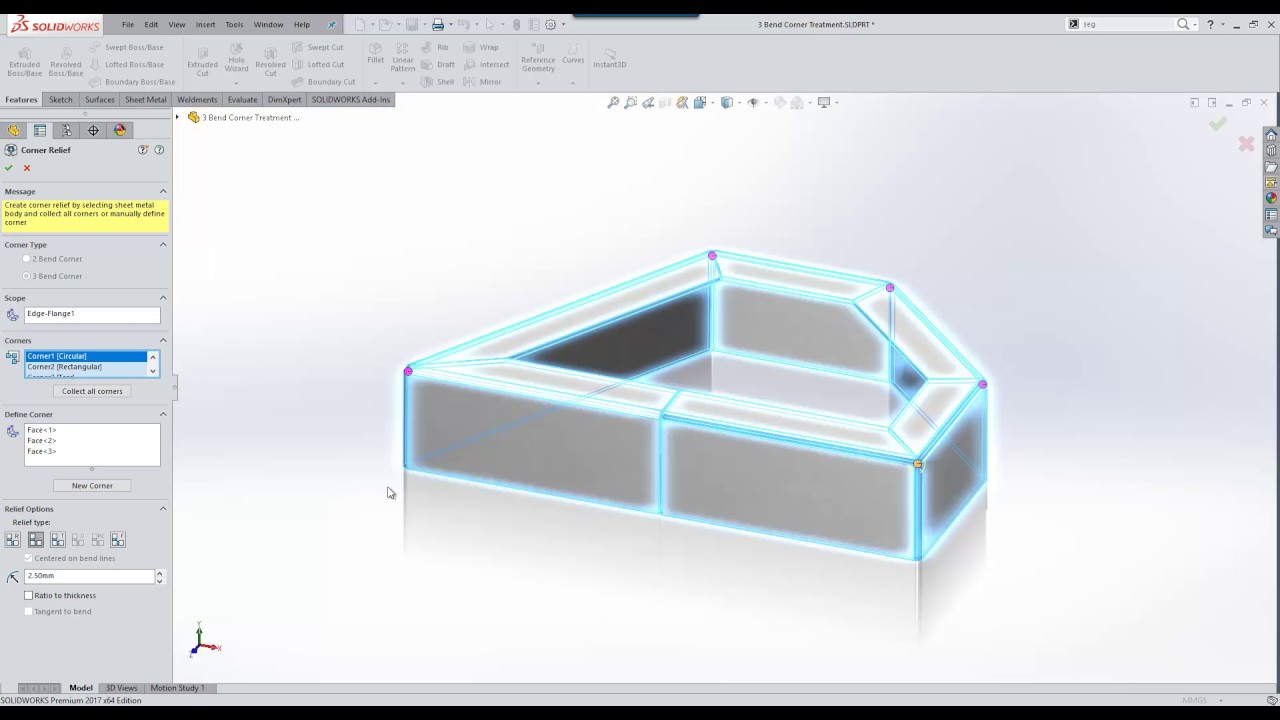Viewport: 1280px width, 720px height.
Task: Select Rectangular relief type icon
Action: click(x=13, y=540)
